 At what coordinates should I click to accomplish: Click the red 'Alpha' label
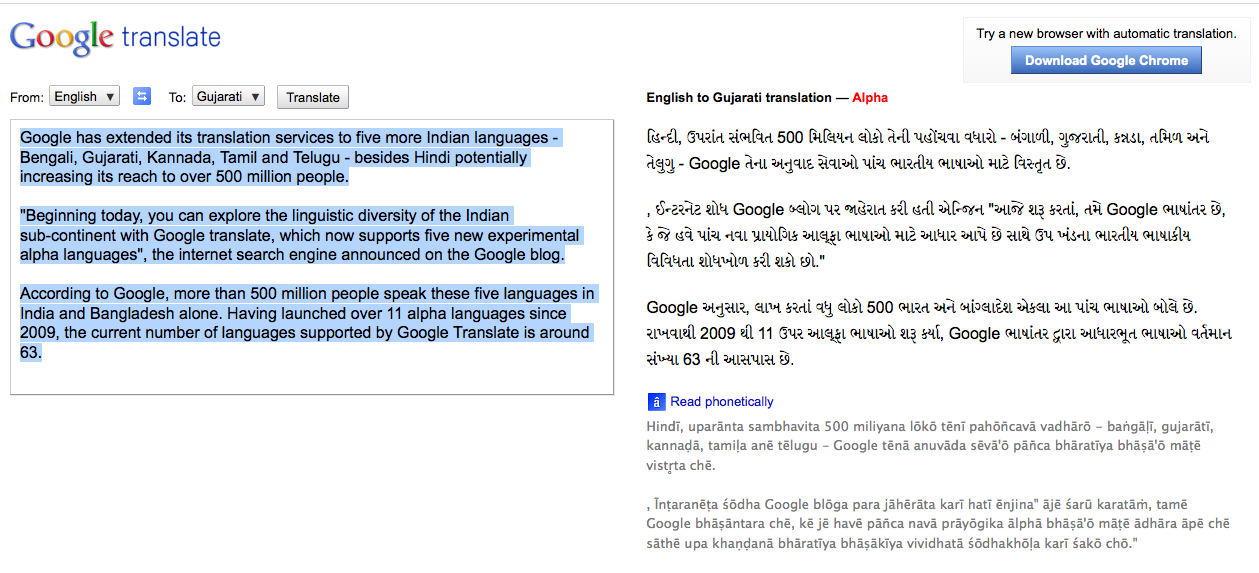pyautogui.click(x=870, y=97)
